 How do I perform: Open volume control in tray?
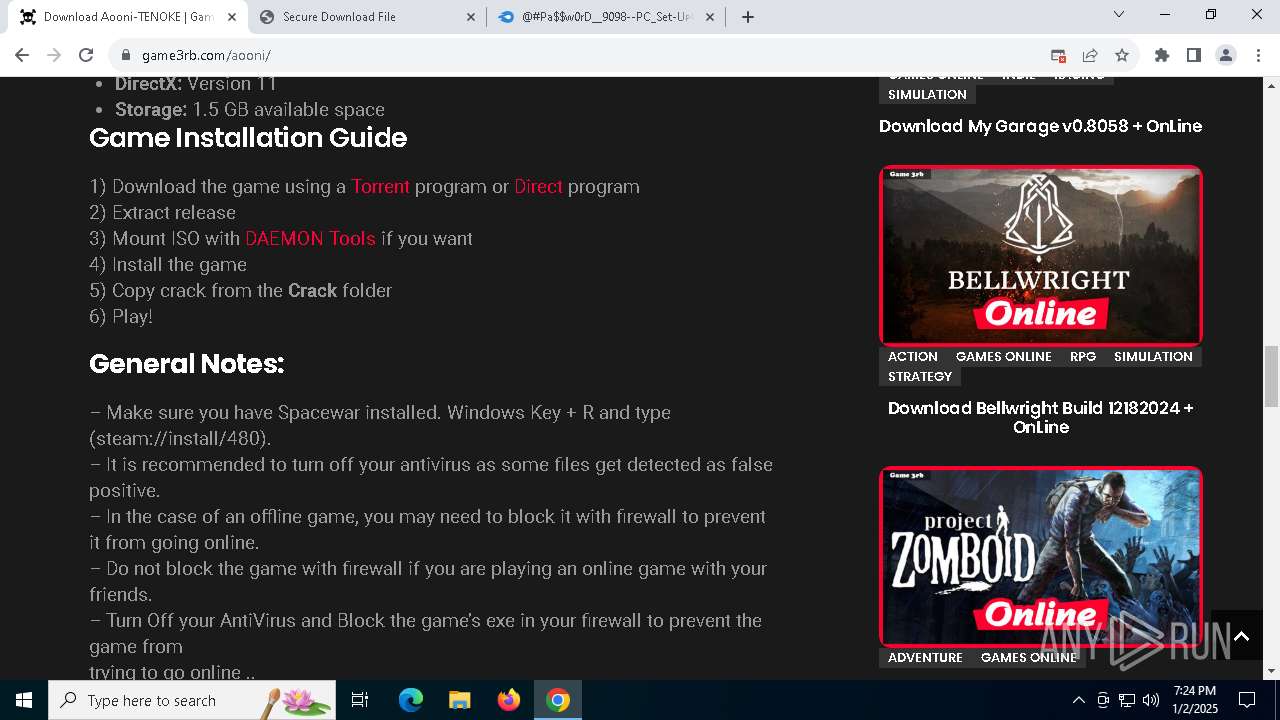click(1151, 700)
